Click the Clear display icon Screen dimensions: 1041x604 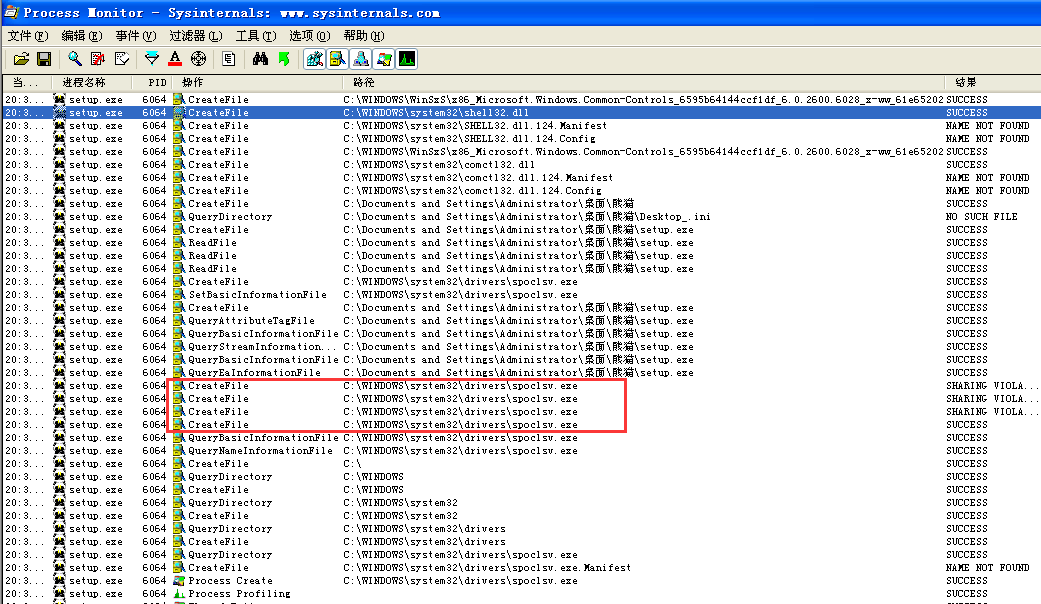122,59
